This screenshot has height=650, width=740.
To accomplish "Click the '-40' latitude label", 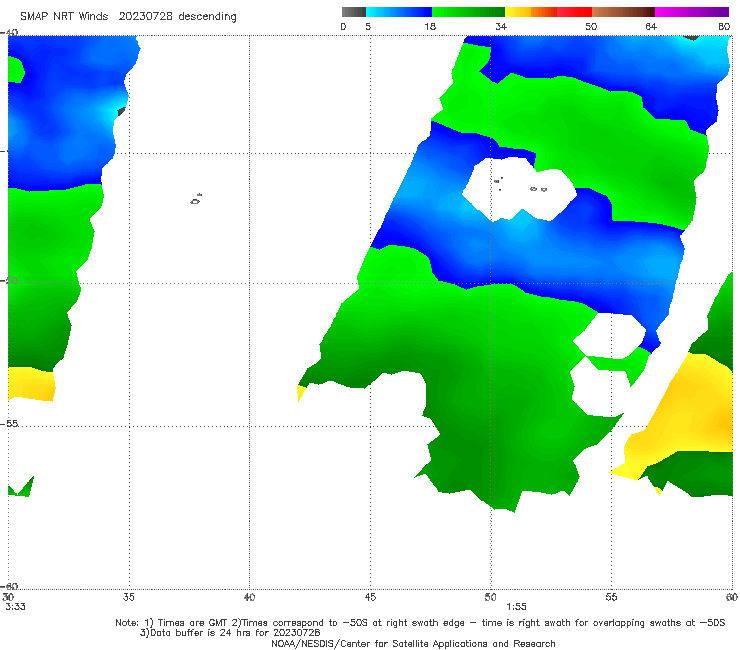I will 9,32.
